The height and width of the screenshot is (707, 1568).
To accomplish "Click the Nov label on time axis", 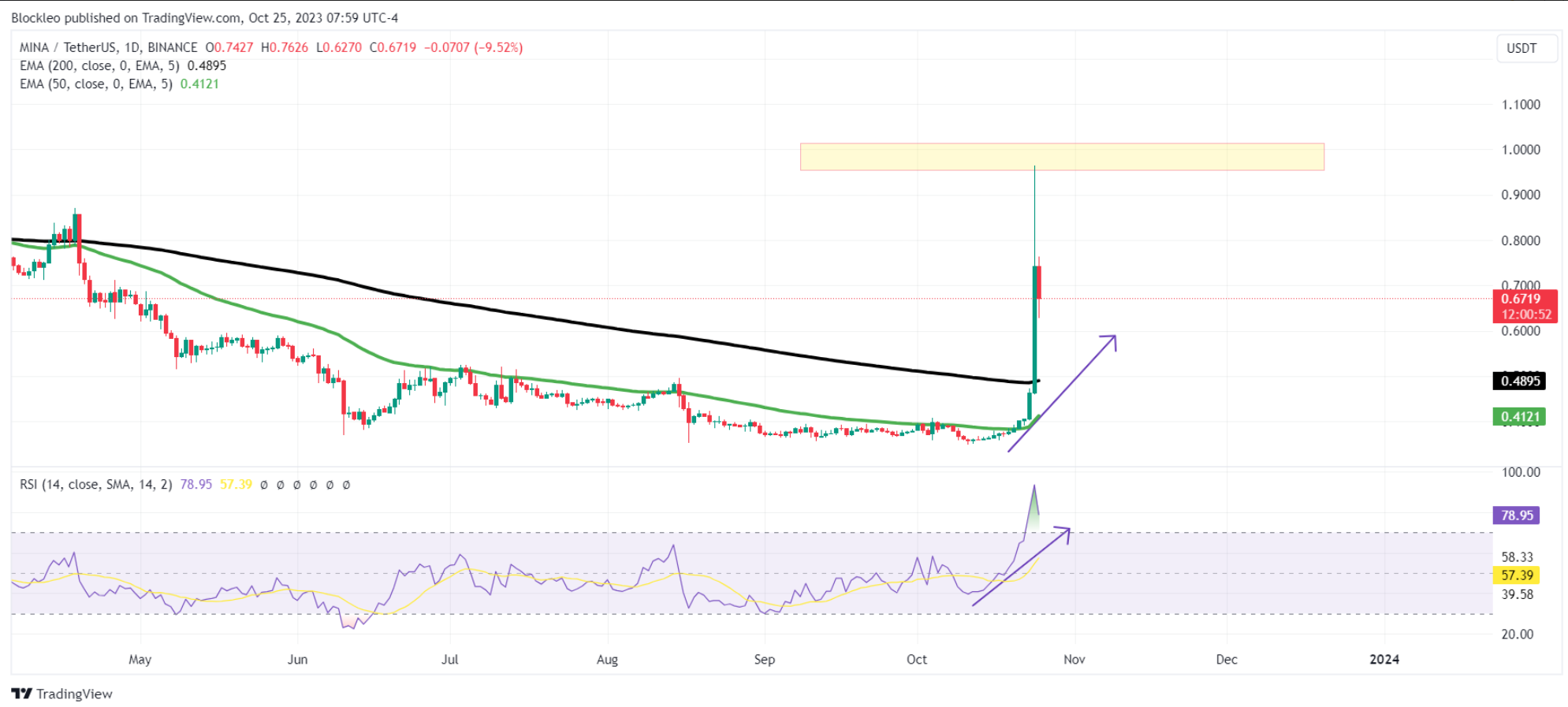I will [1075, 659].
